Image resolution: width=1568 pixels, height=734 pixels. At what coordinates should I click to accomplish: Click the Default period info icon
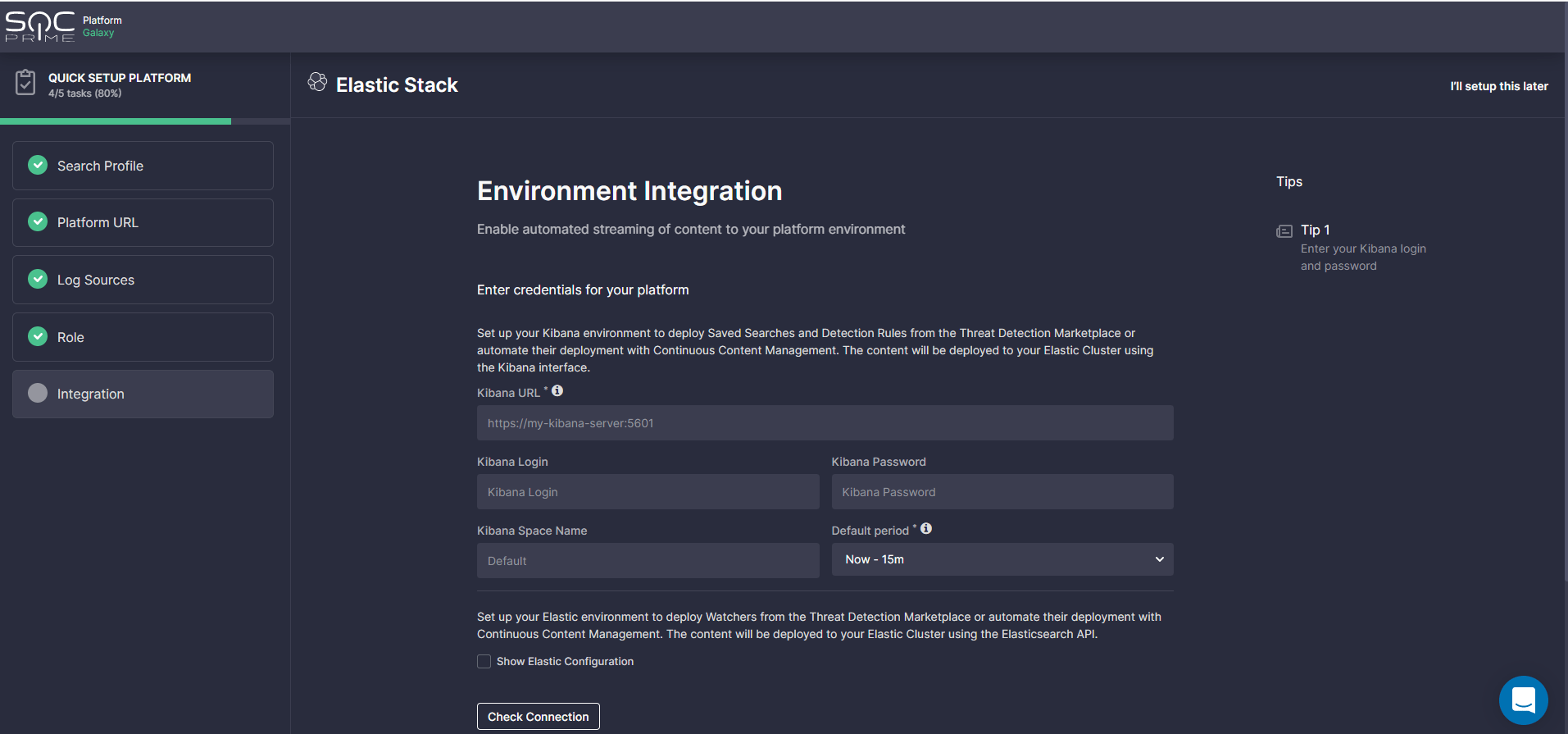(x=926, y=529)
